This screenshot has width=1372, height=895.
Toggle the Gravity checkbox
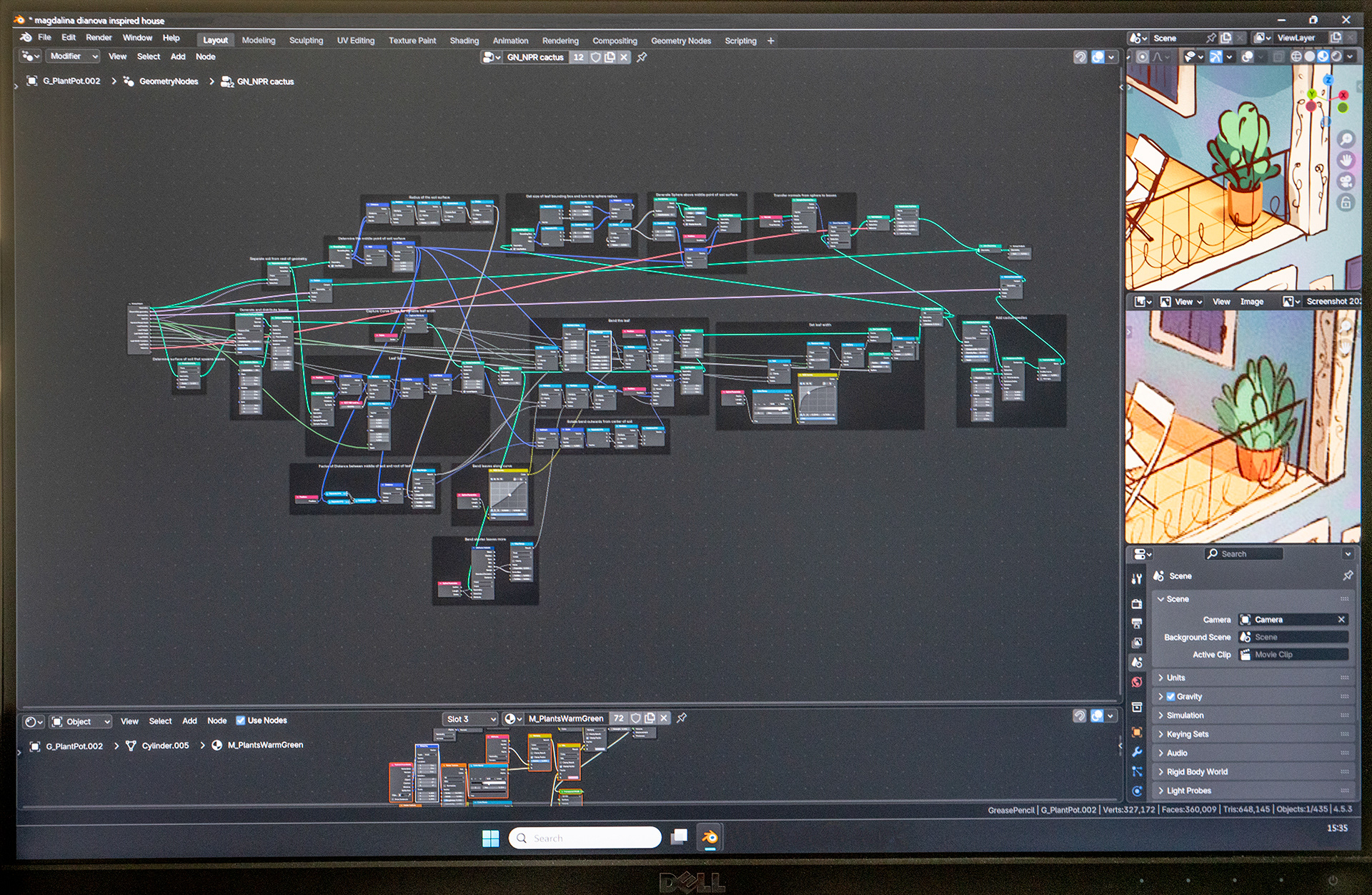click(x=1170, y=696)
